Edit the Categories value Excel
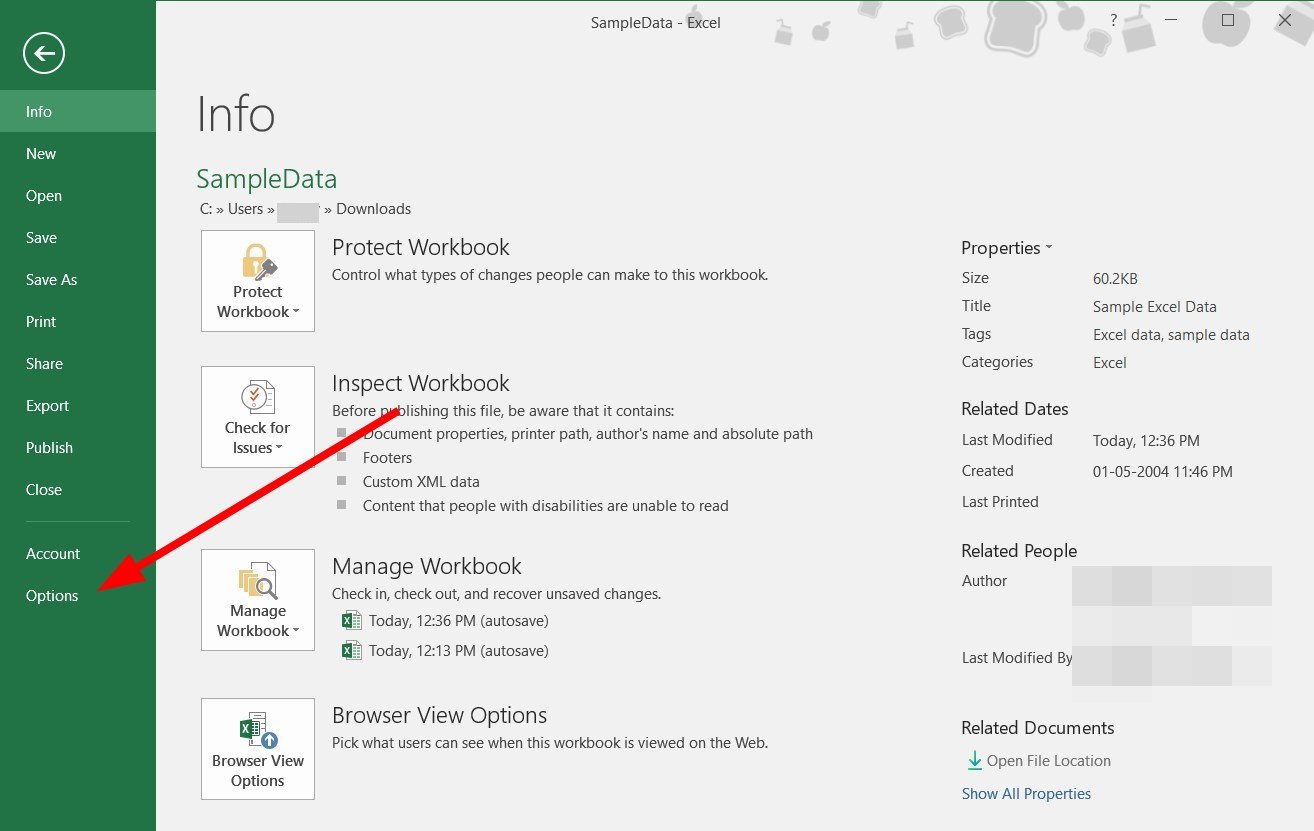This screenshot has width=1314, height=831. (1110, 363)
